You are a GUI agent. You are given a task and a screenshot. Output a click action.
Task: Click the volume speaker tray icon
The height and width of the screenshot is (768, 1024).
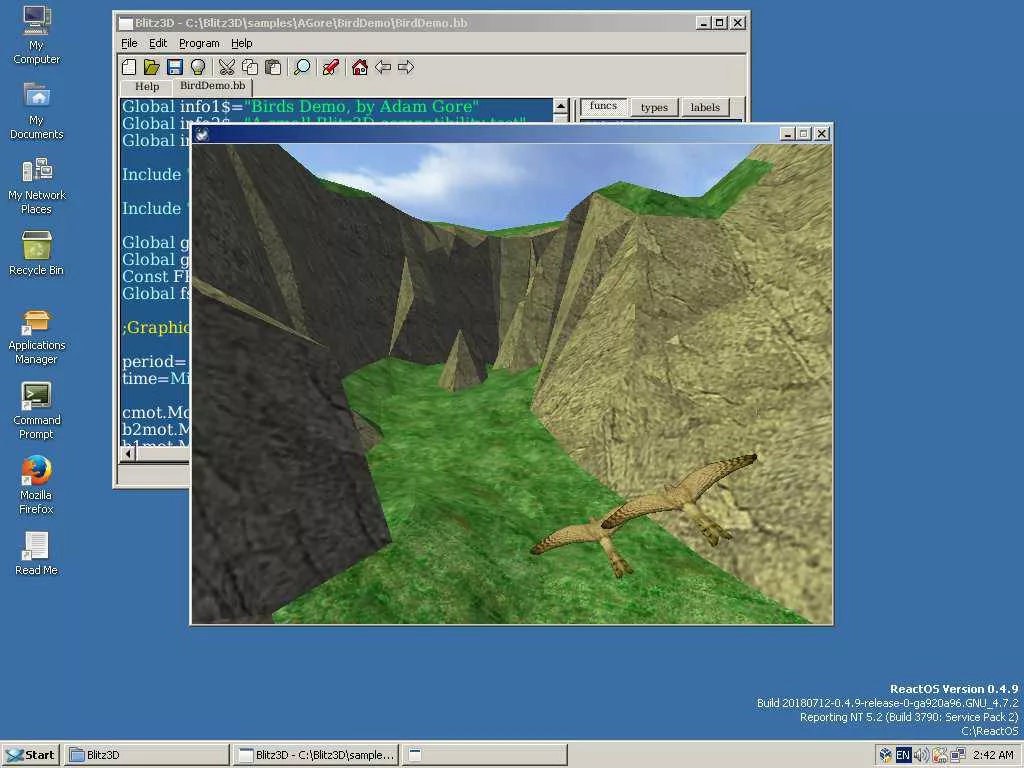(921, 755)
